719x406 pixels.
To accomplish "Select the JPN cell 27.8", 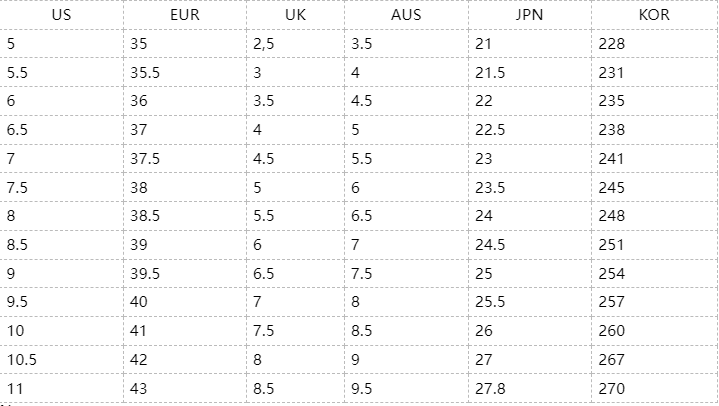I will coord(530,389).
